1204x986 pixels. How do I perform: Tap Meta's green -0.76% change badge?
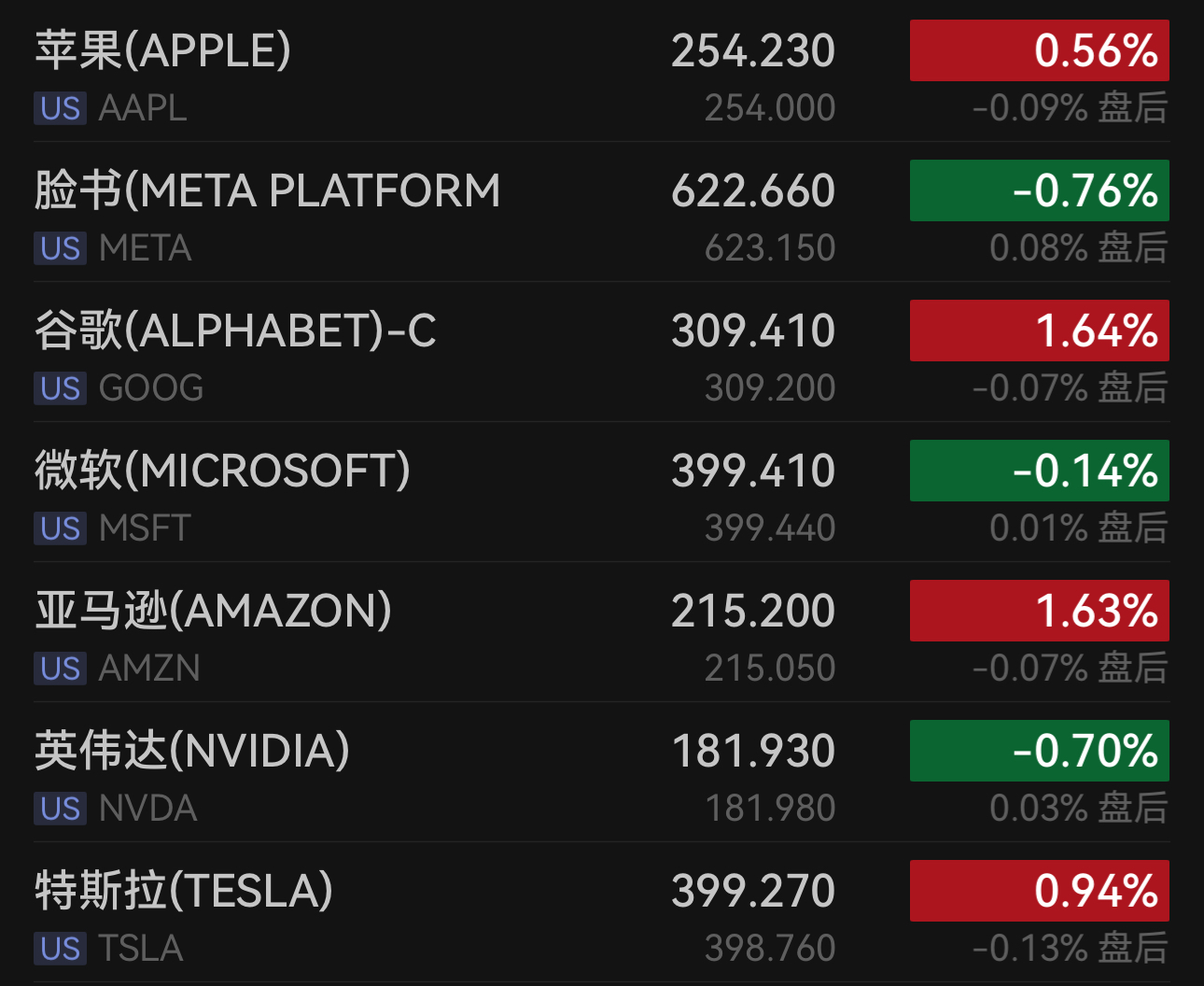[x=1039, y=190]
